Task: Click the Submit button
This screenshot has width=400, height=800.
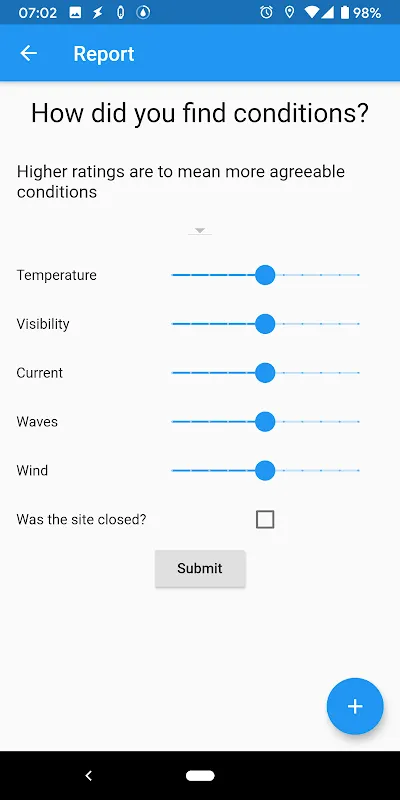Action: click(200, 568)
